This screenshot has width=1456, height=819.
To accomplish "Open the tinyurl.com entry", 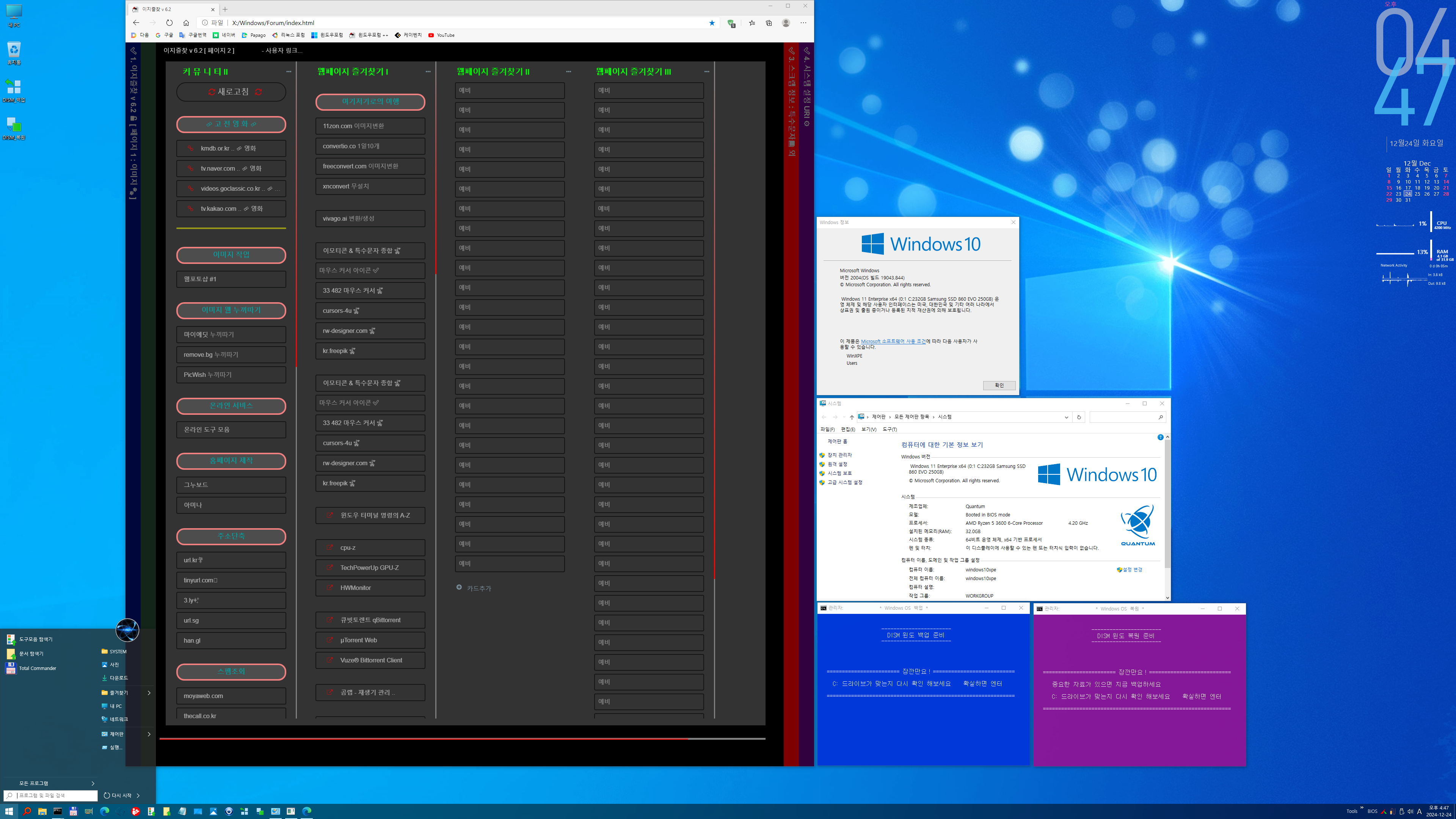I will (x=231, y=581).
